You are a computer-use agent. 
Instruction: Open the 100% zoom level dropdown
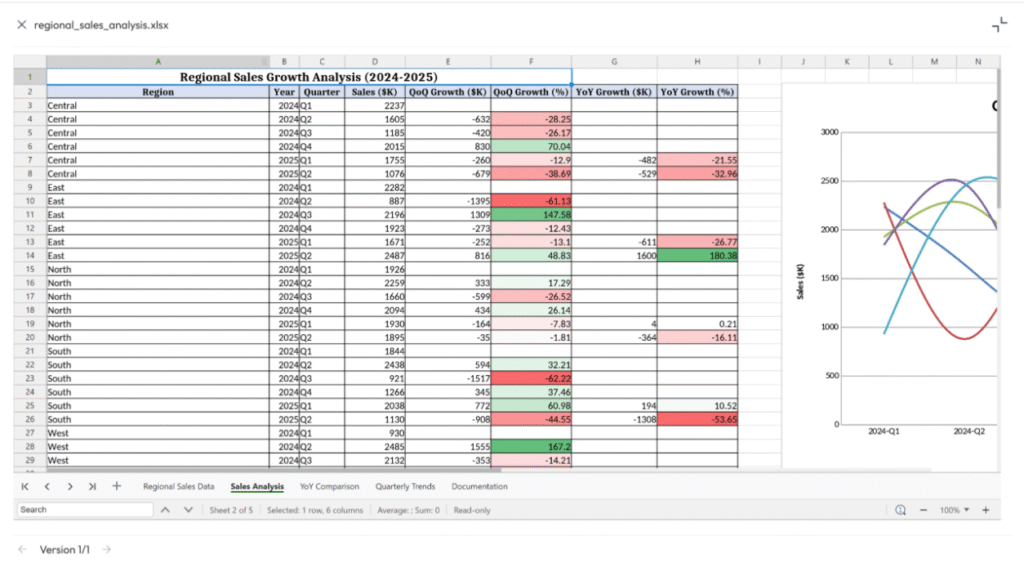point(954,510)
